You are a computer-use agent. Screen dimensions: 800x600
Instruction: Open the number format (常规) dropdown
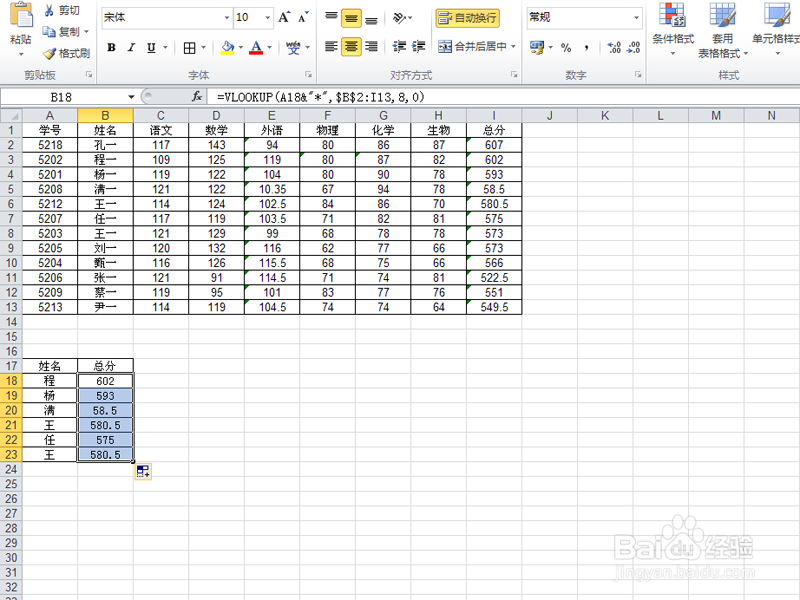(636, 18)
